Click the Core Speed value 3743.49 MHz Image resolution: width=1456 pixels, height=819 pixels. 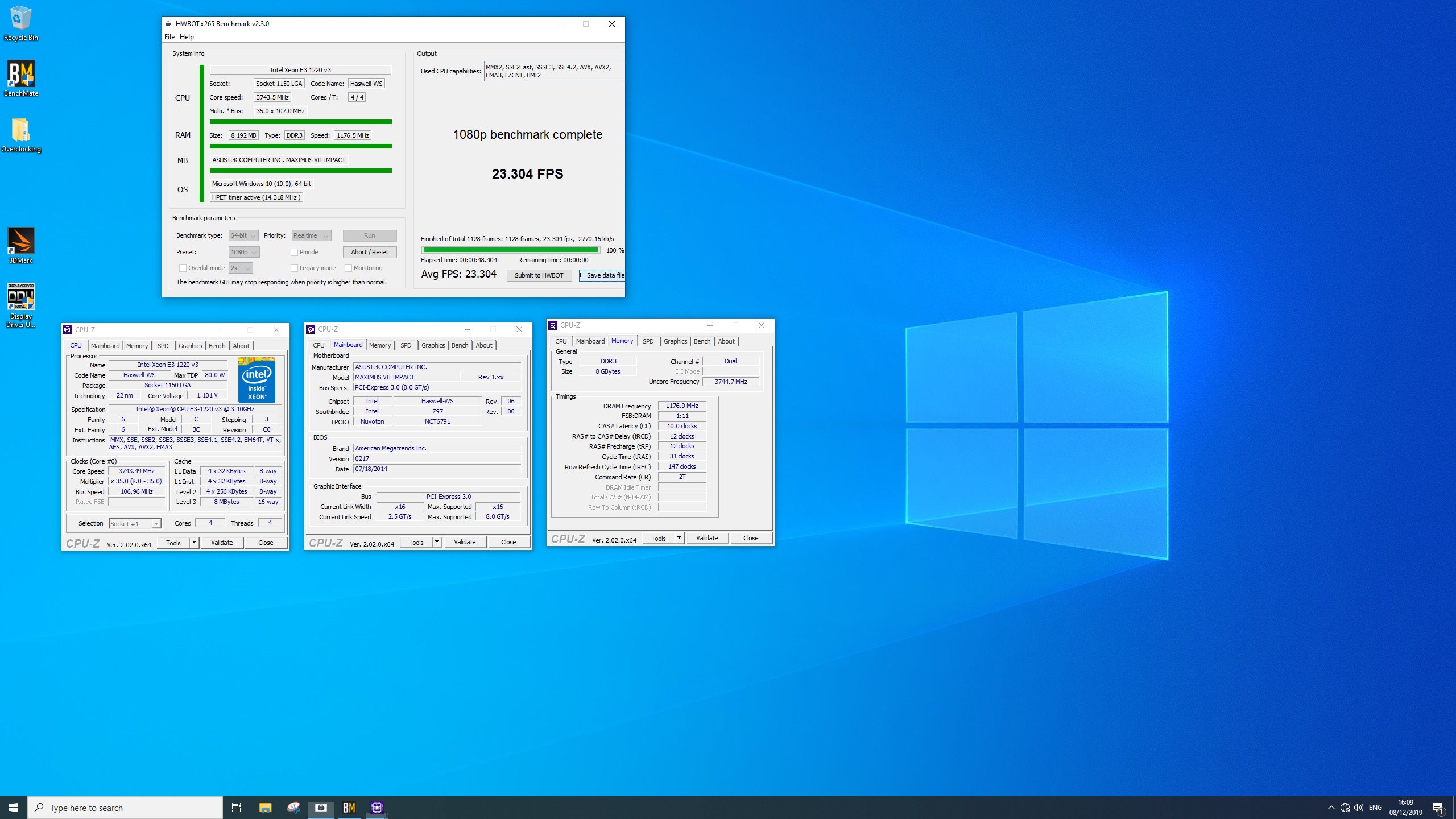[136, 471]
